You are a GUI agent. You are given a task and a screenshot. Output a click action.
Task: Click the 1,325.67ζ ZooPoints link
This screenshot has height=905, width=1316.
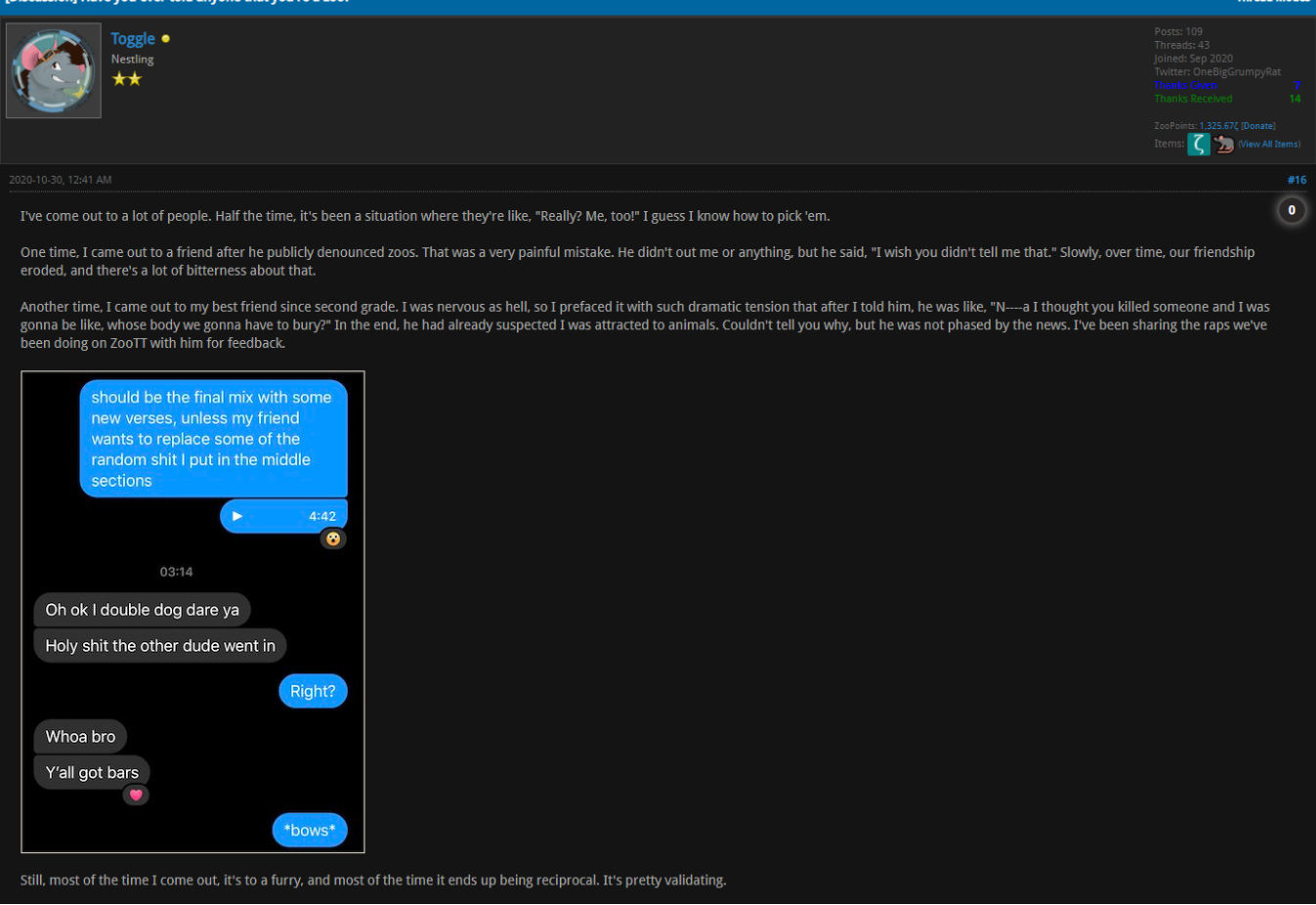[x=1218, y=126]
